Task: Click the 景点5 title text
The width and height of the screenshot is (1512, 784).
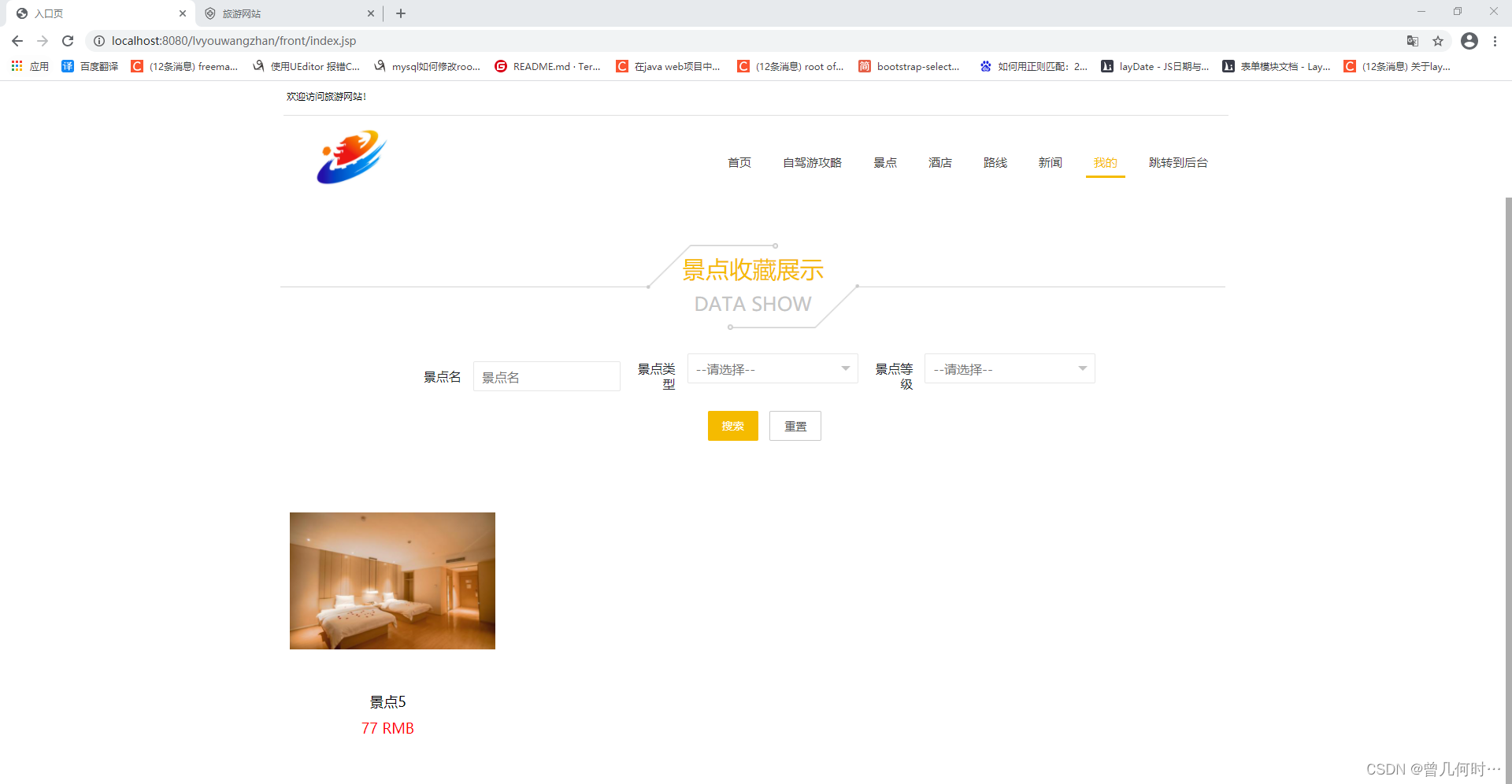Action: click(388, 701)
